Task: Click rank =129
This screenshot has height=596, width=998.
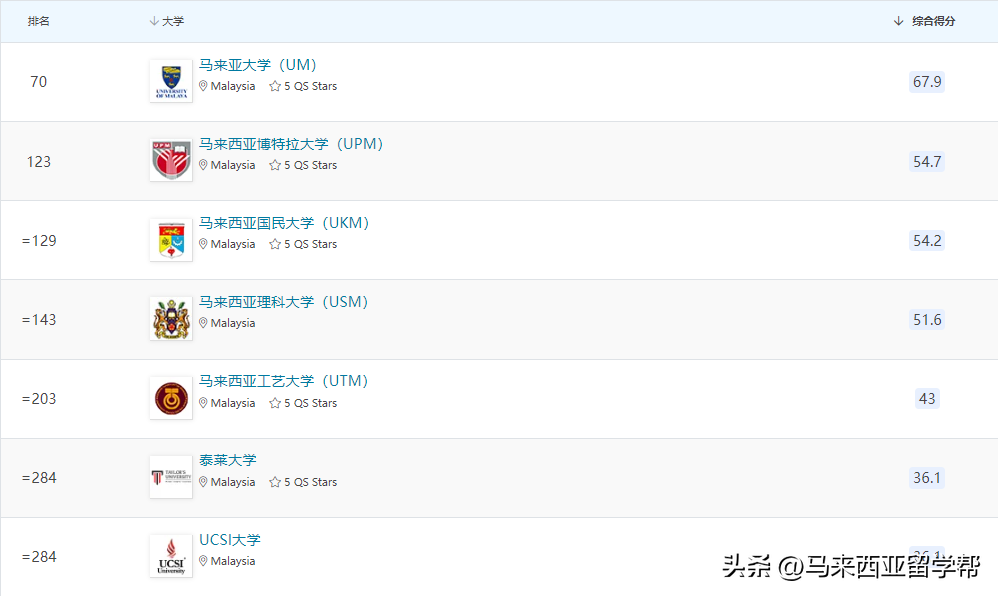Action: [39, 241]
